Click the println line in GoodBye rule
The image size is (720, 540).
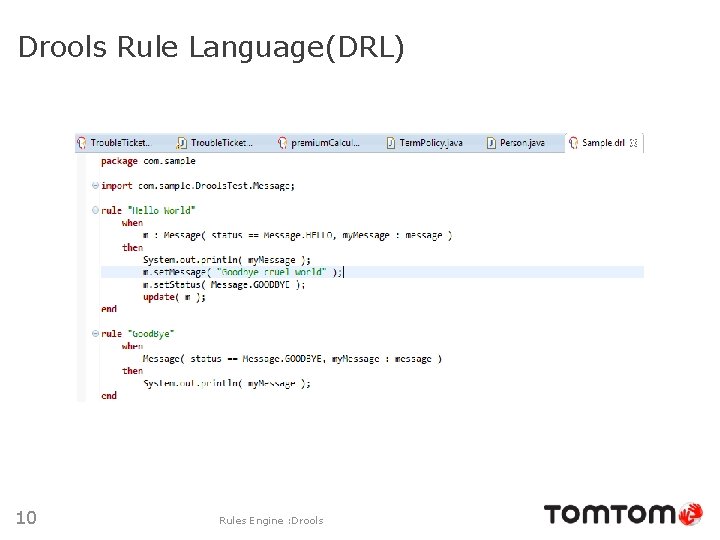point(227,383)
